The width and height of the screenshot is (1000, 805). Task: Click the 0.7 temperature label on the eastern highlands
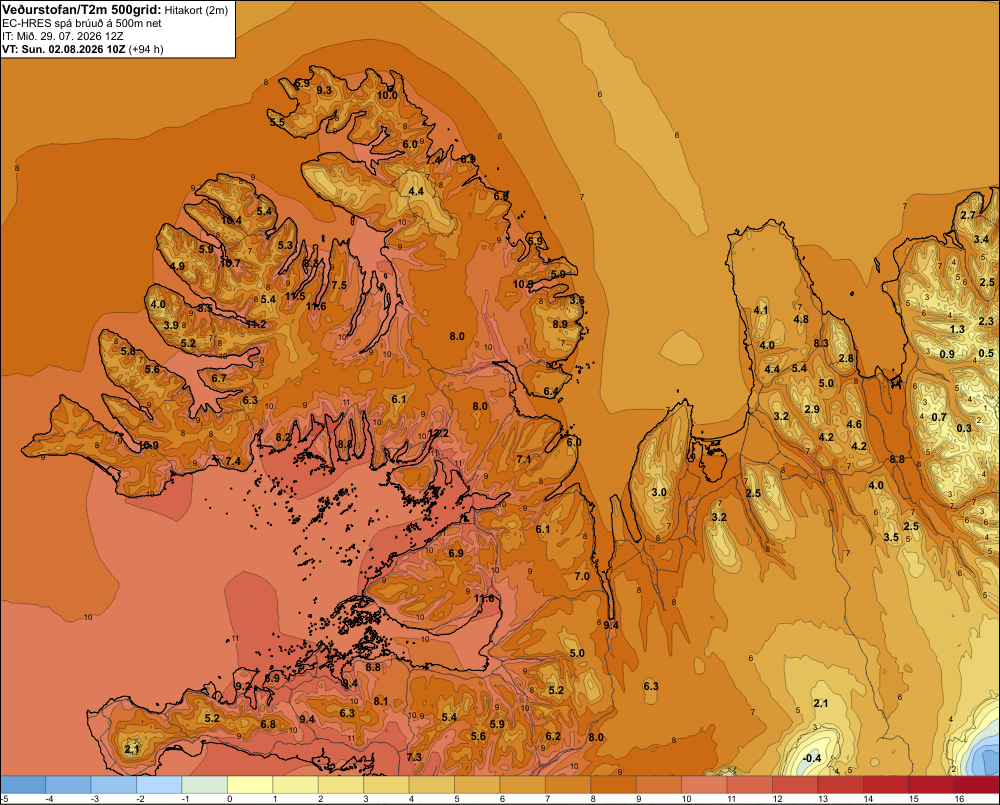tap(939, 417)
